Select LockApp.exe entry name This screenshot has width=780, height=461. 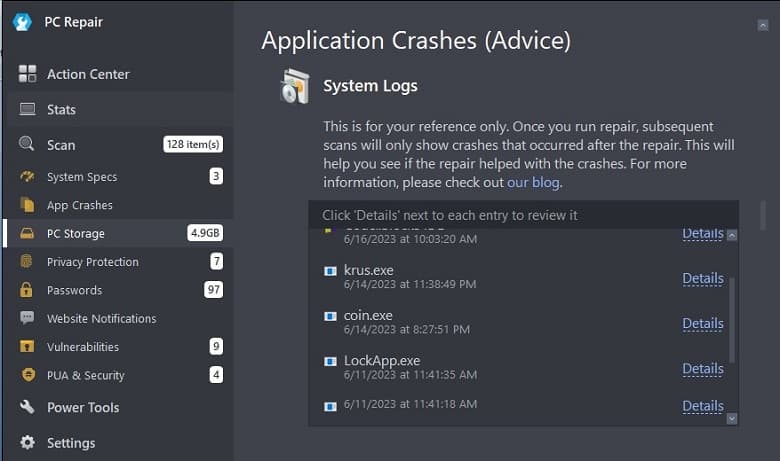[382, 361]
